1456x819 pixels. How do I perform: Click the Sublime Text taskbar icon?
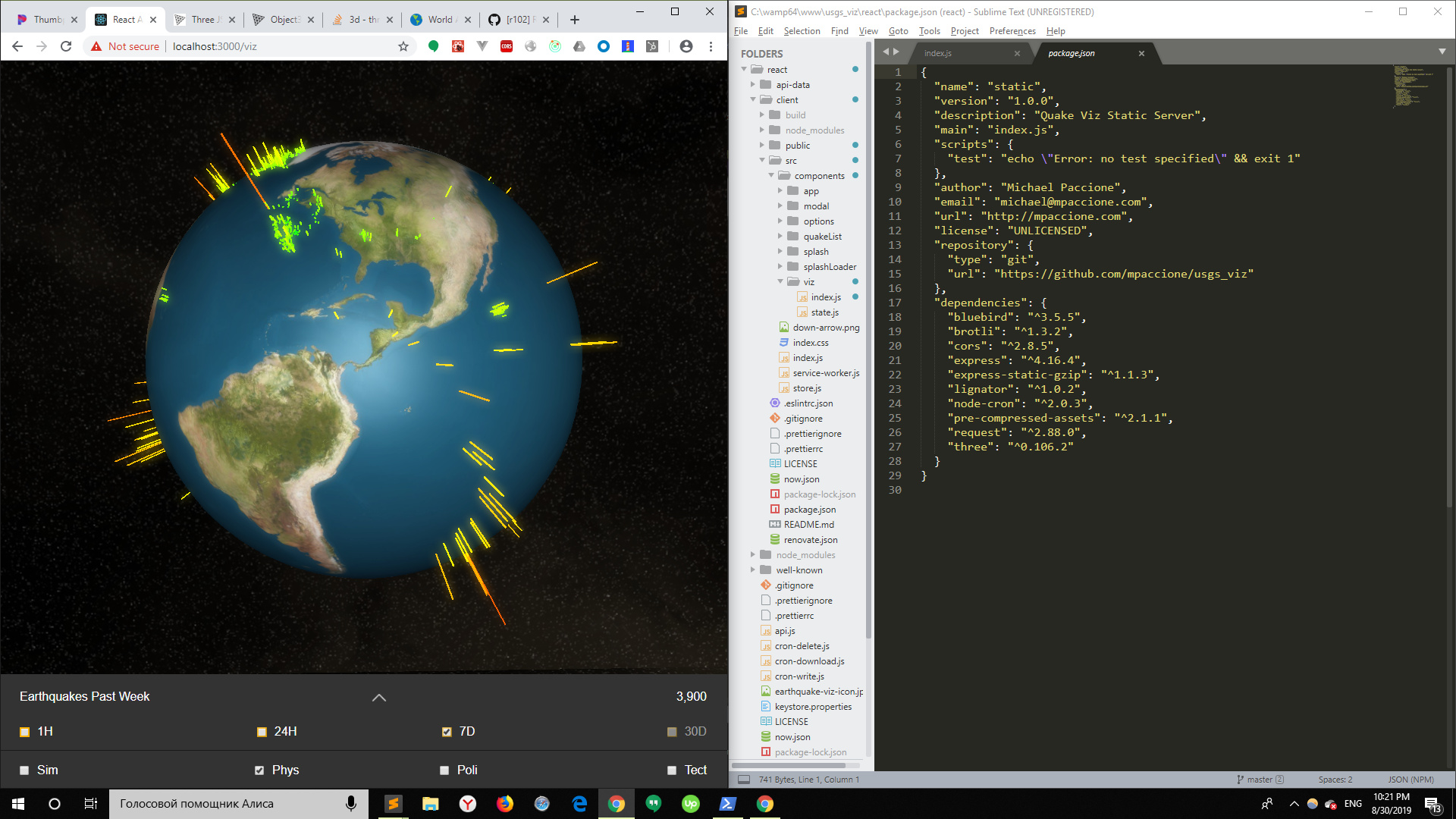(x=393, y=804)
